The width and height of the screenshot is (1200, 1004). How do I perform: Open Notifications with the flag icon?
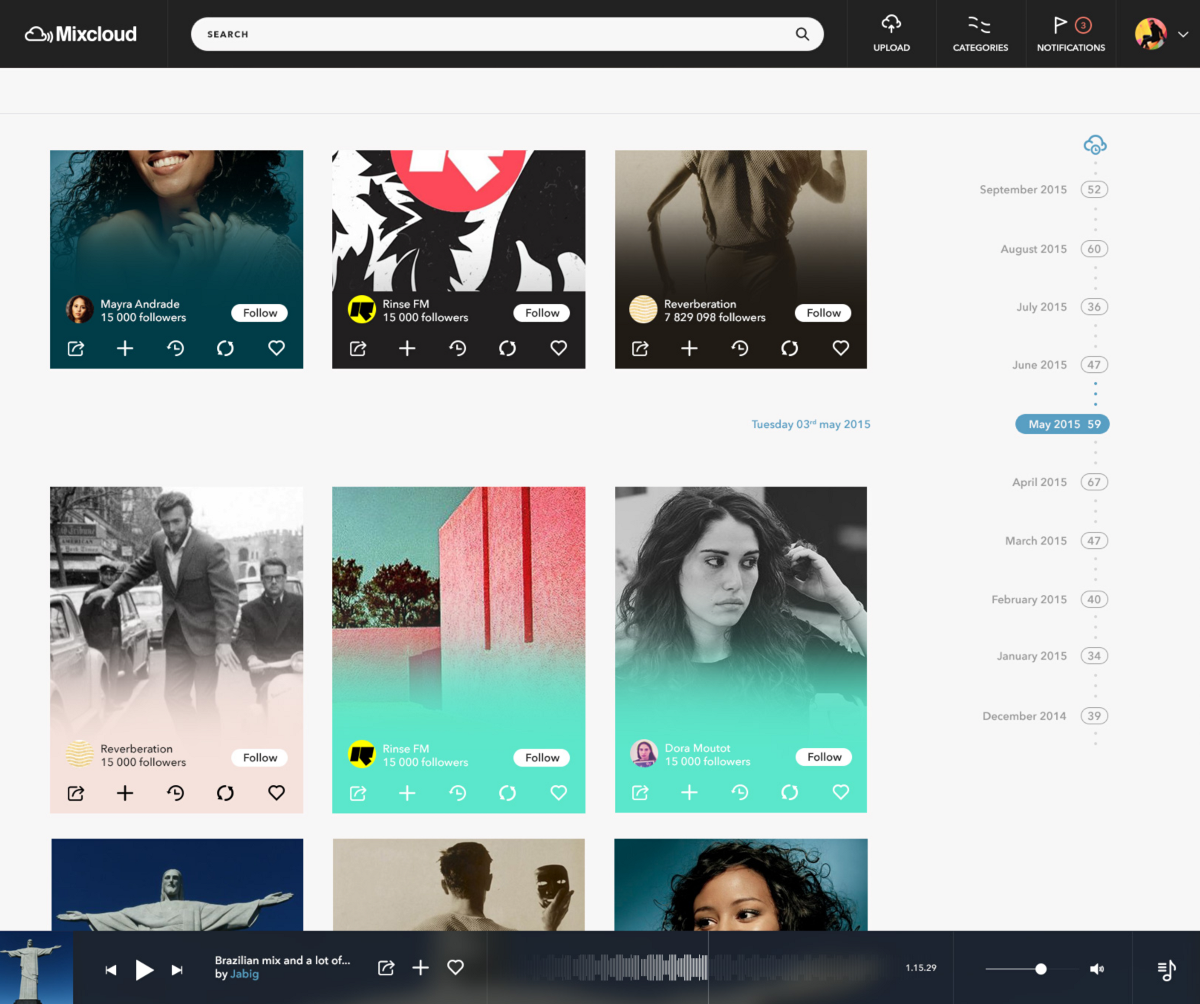tap(1061, 25)
